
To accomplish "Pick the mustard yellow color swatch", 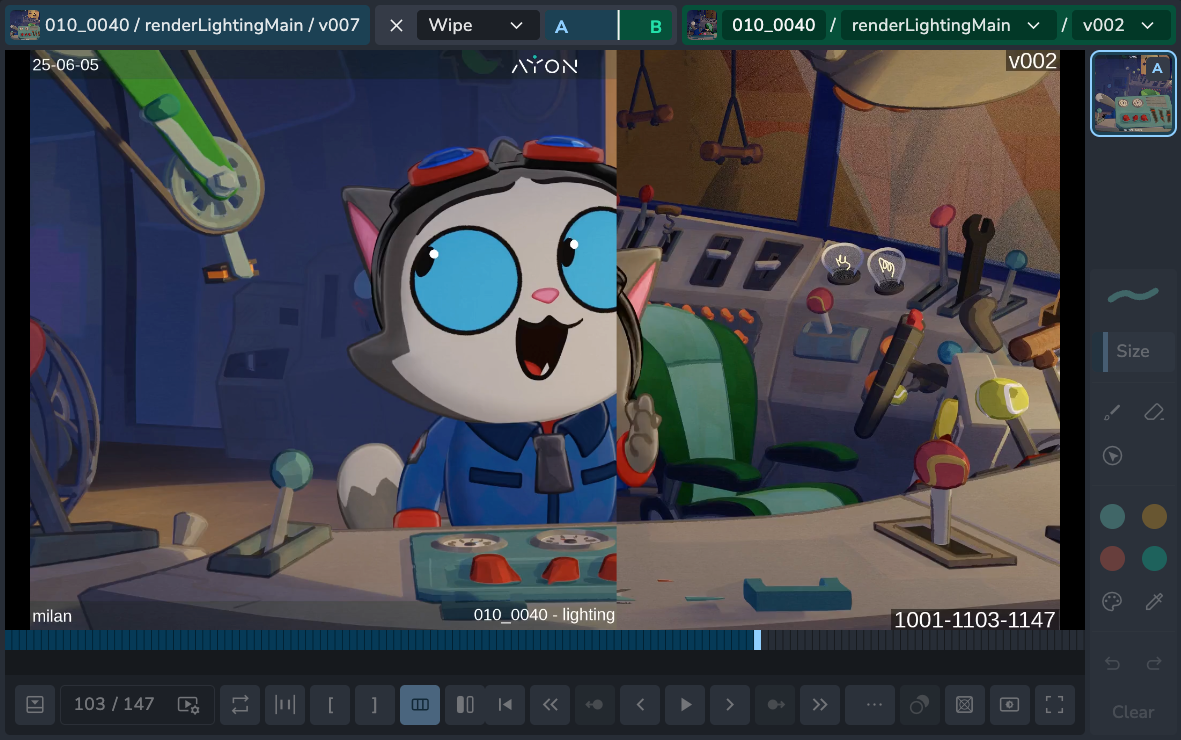I will tap(1154, 517).
